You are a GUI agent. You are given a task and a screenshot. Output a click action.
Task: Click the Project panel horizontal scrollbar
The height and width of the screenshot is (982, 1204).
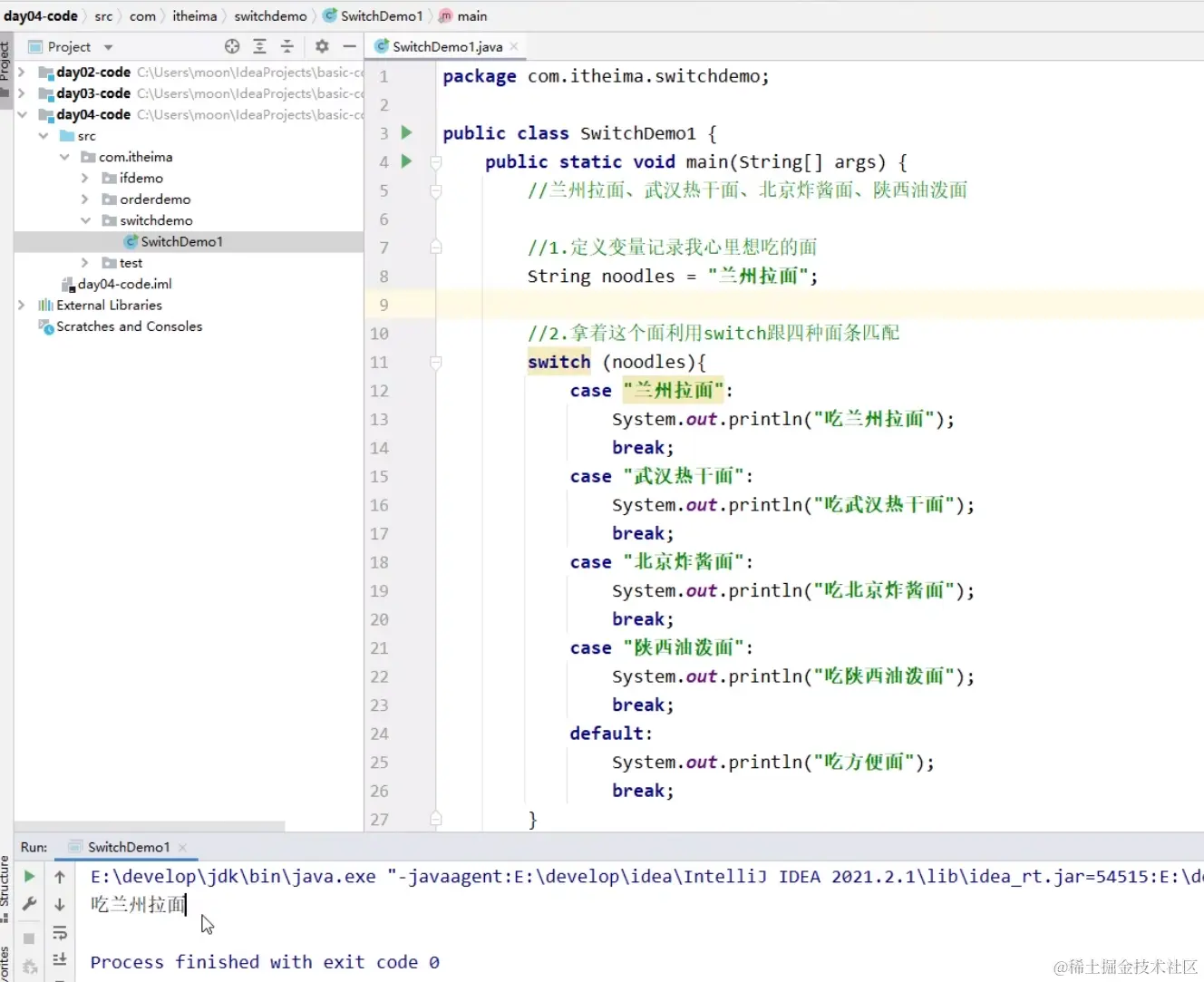pos(150,826)
